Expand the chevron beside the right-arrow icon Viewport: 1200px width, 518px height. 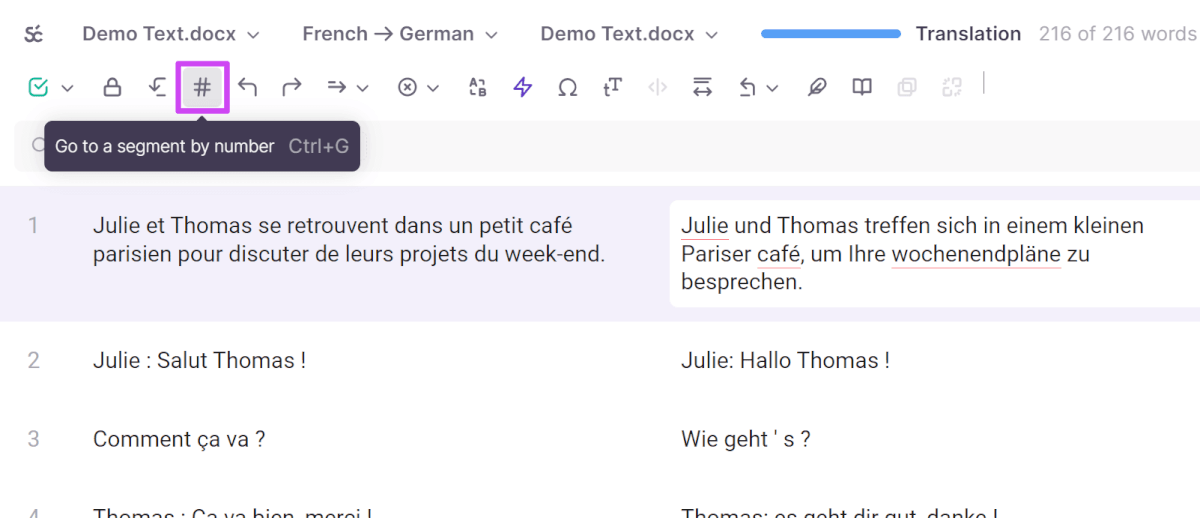[363, 88]
